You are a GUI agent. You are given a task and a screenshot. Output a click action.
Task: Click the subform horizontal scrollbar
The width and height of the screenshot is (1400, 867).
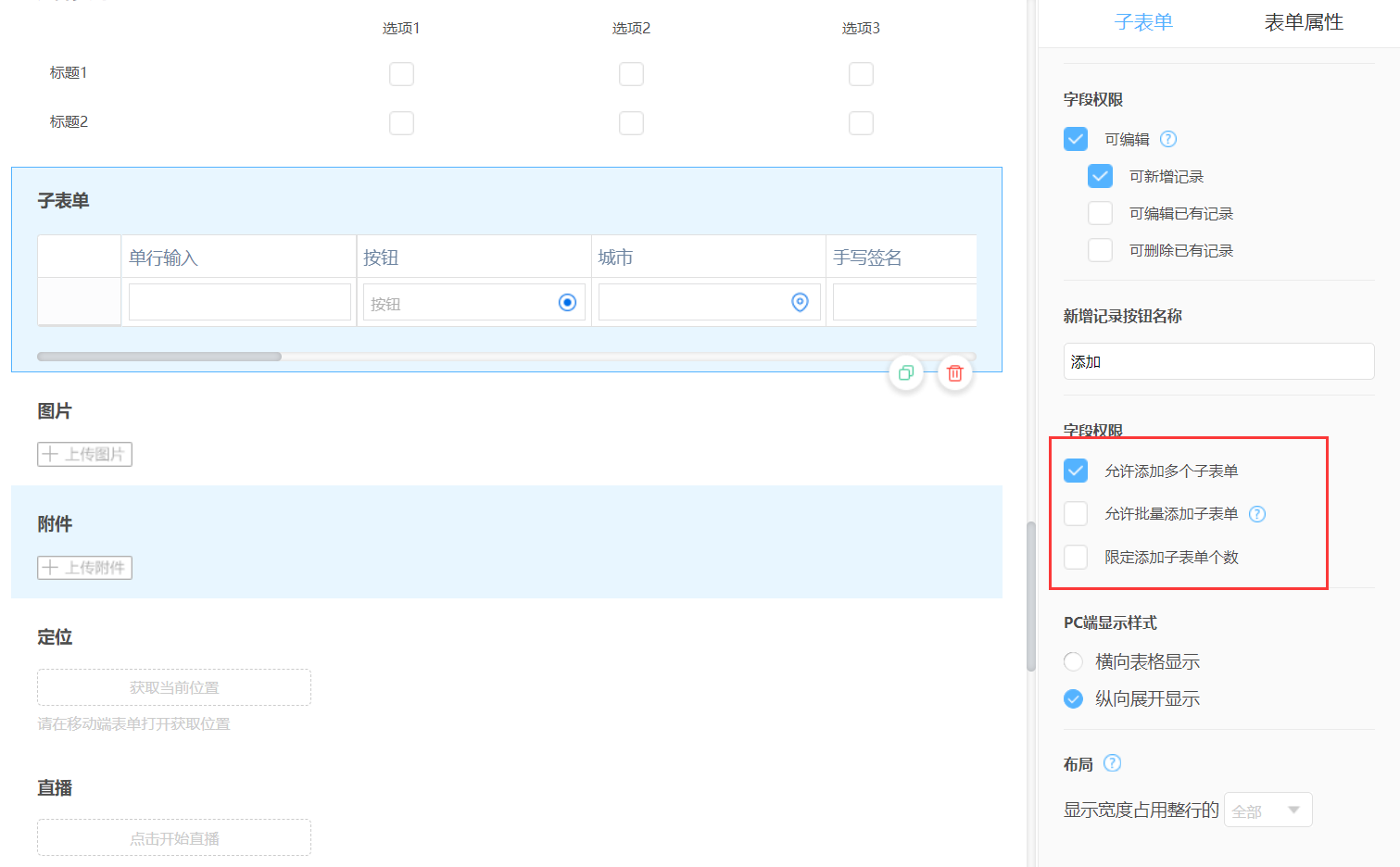159,357
